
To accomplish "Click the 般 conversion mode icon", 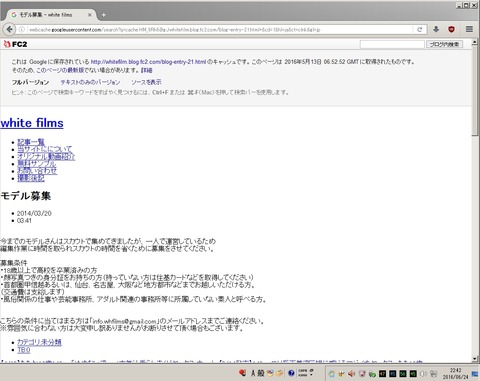I will click(261, 373).
